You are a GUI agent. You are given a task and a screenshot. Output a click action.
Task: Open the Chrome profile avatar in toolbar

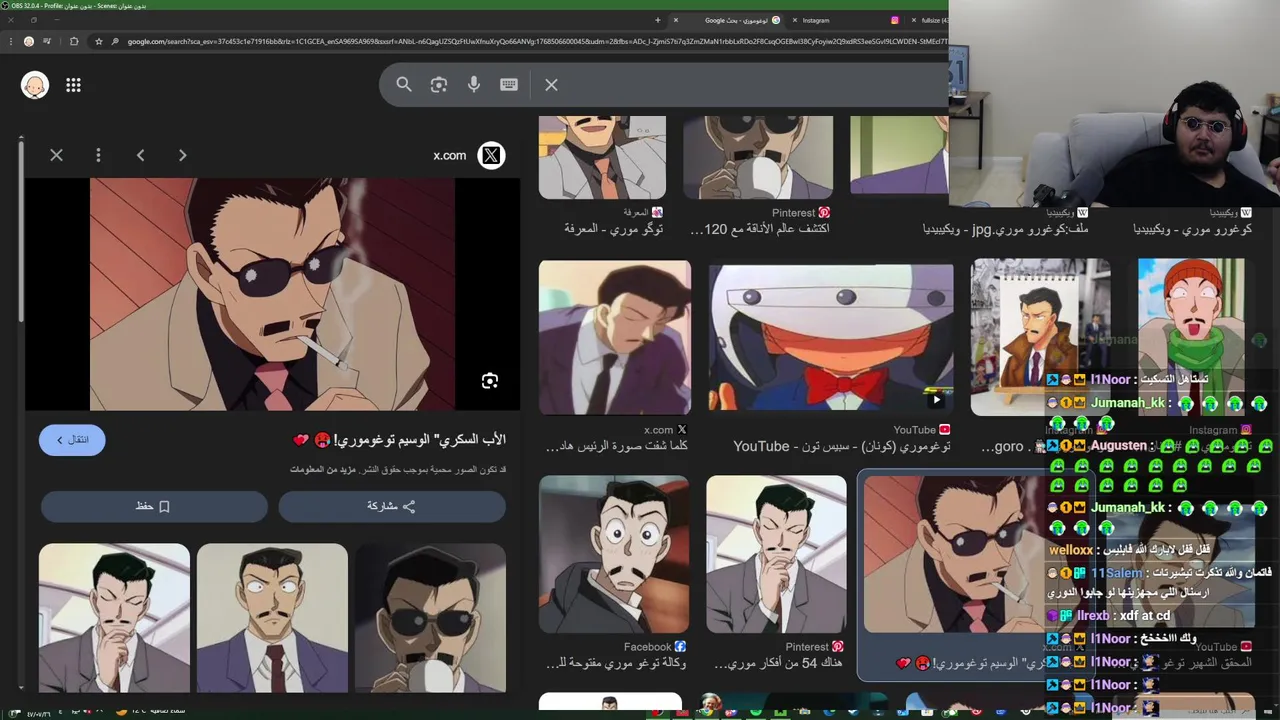coord(29,42)
